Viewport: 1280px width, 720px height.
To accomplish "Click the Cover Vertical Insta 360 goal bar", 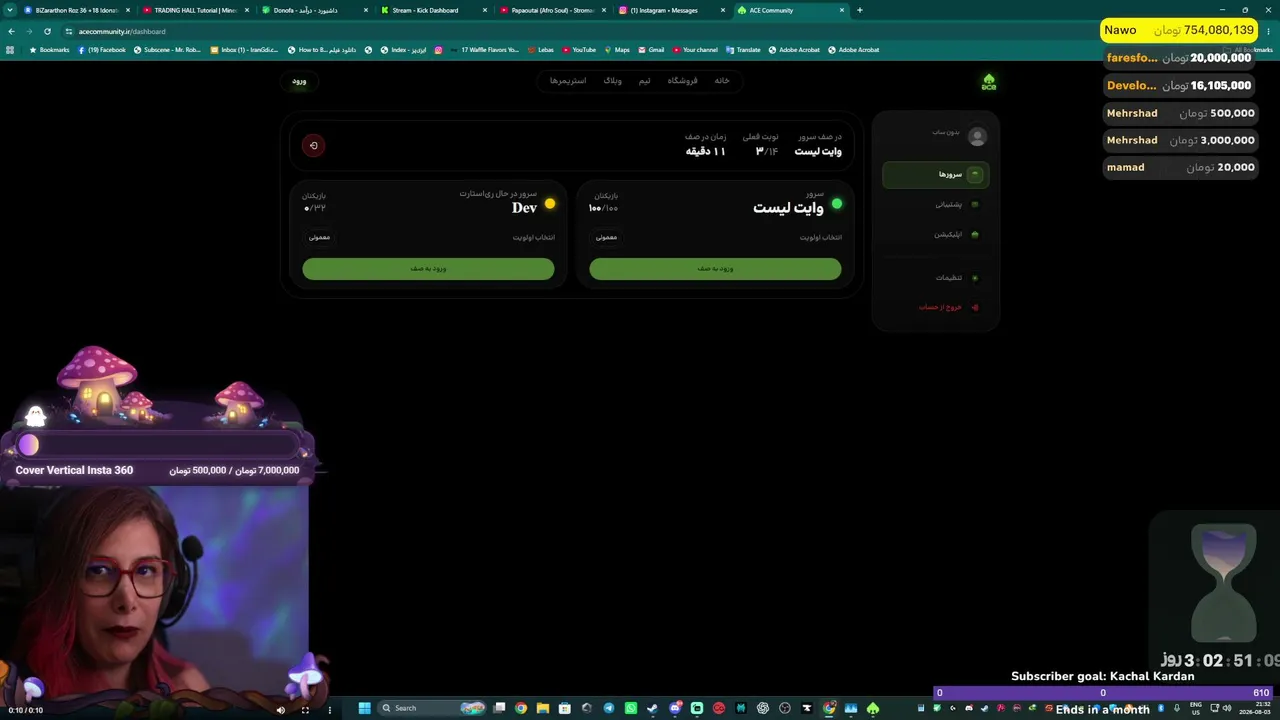I will click(x=157, y=445).
